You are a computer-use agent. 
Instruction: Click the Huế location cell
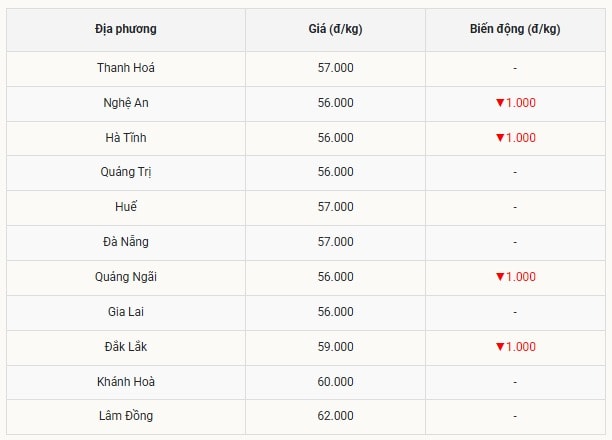(x=126, y=207)
